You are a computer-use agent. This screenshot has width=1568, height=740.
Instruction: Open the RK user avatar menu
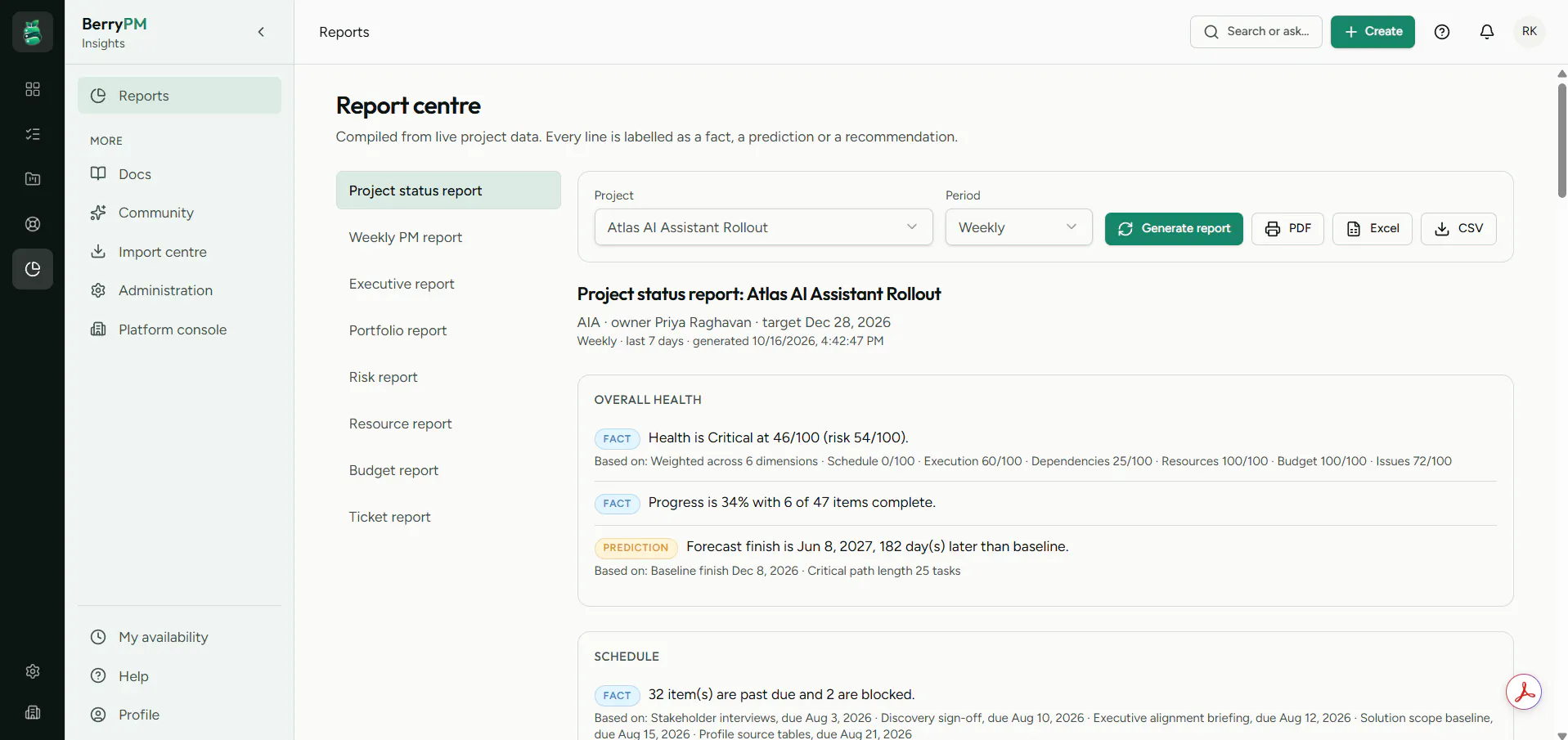(x=1530, y=32)
